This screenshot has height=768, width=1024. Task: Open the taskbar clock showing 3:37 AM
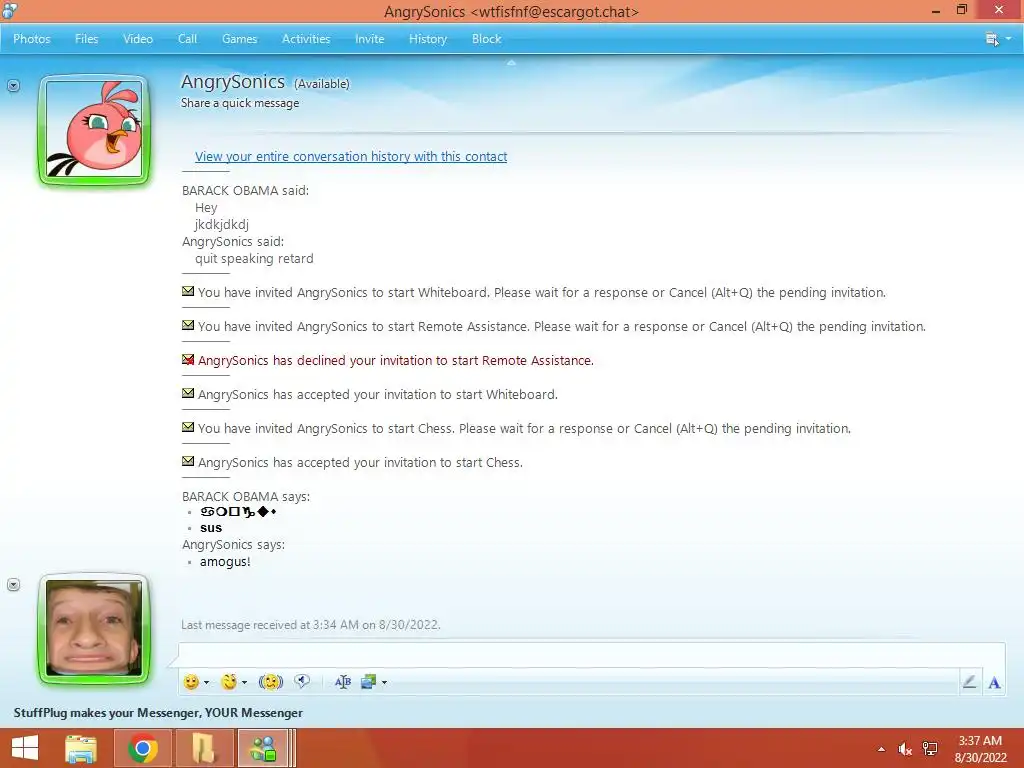click(x=980, y=748)
